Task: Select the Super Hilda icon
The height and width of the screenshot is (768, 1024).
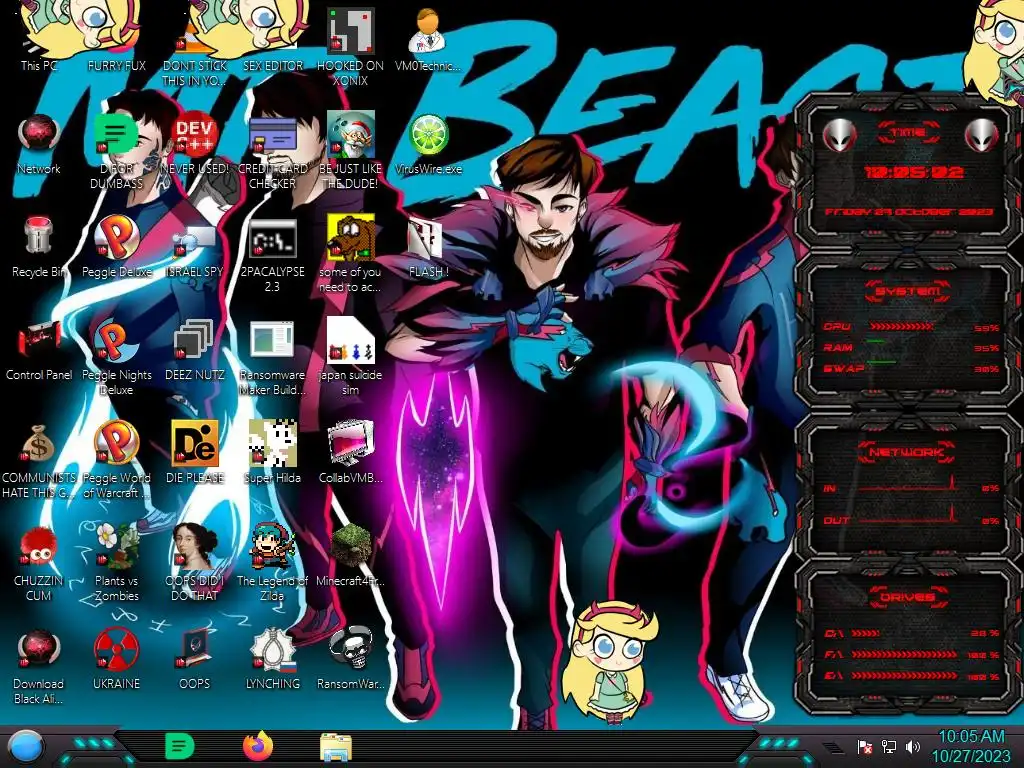Action: pyautogui.click(x=272, y=453)
